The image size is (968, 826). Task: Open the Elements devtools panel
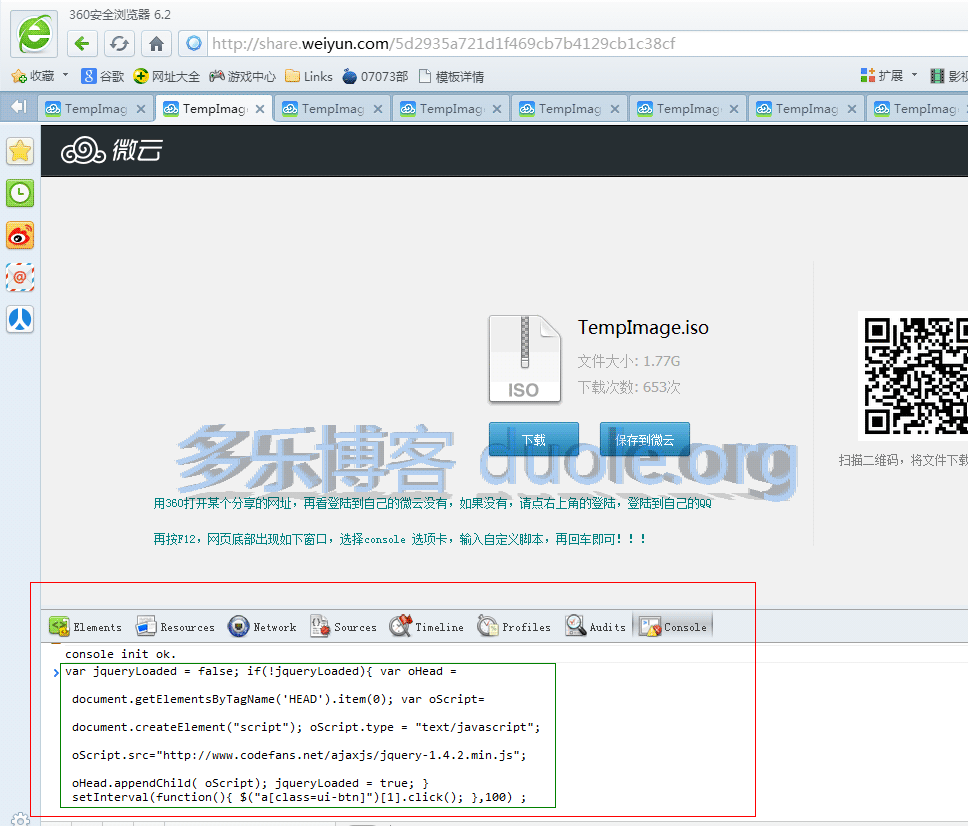[85, 627]
